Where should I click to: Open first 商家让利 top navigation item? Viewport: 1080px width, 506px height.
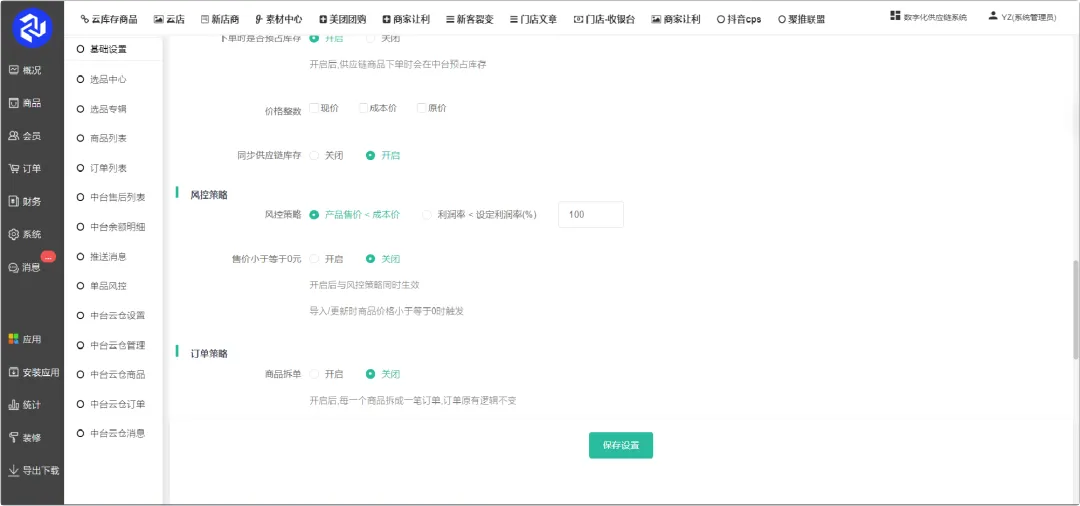pyautogui.click(x=406, y=19)
